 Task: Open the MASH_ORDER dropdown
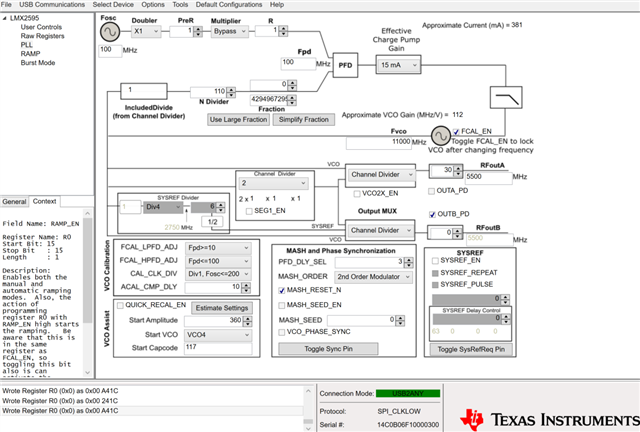[x=373, y=277]
